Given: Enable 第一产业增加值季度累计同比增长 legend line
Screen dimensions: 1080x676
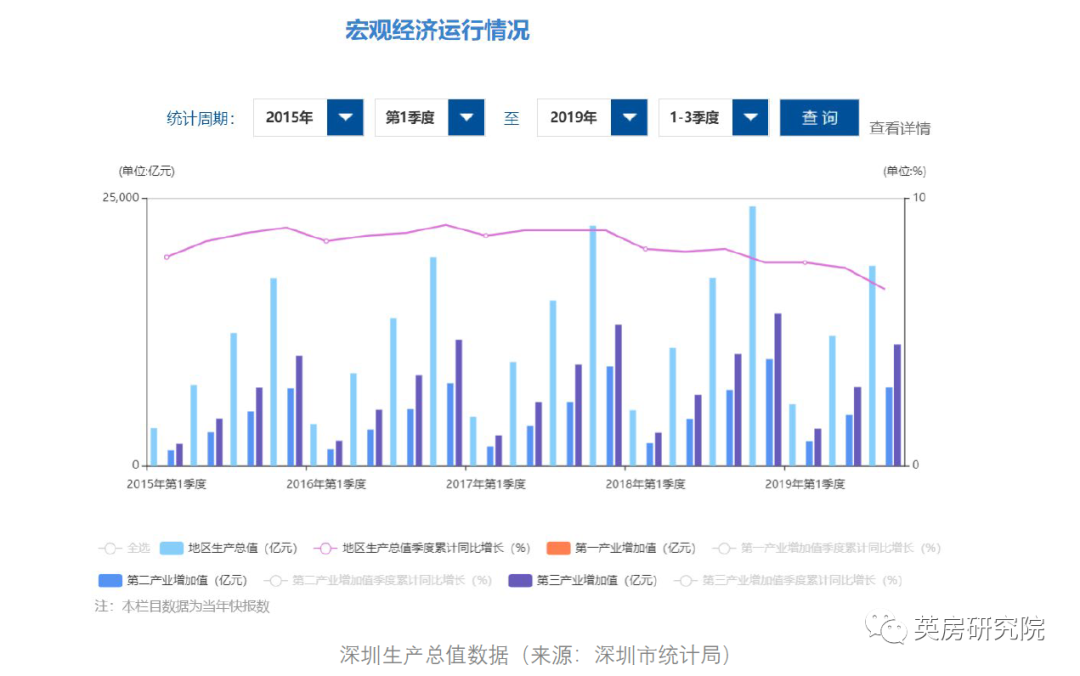Looking at the screenshot, I should click(827, 548).
